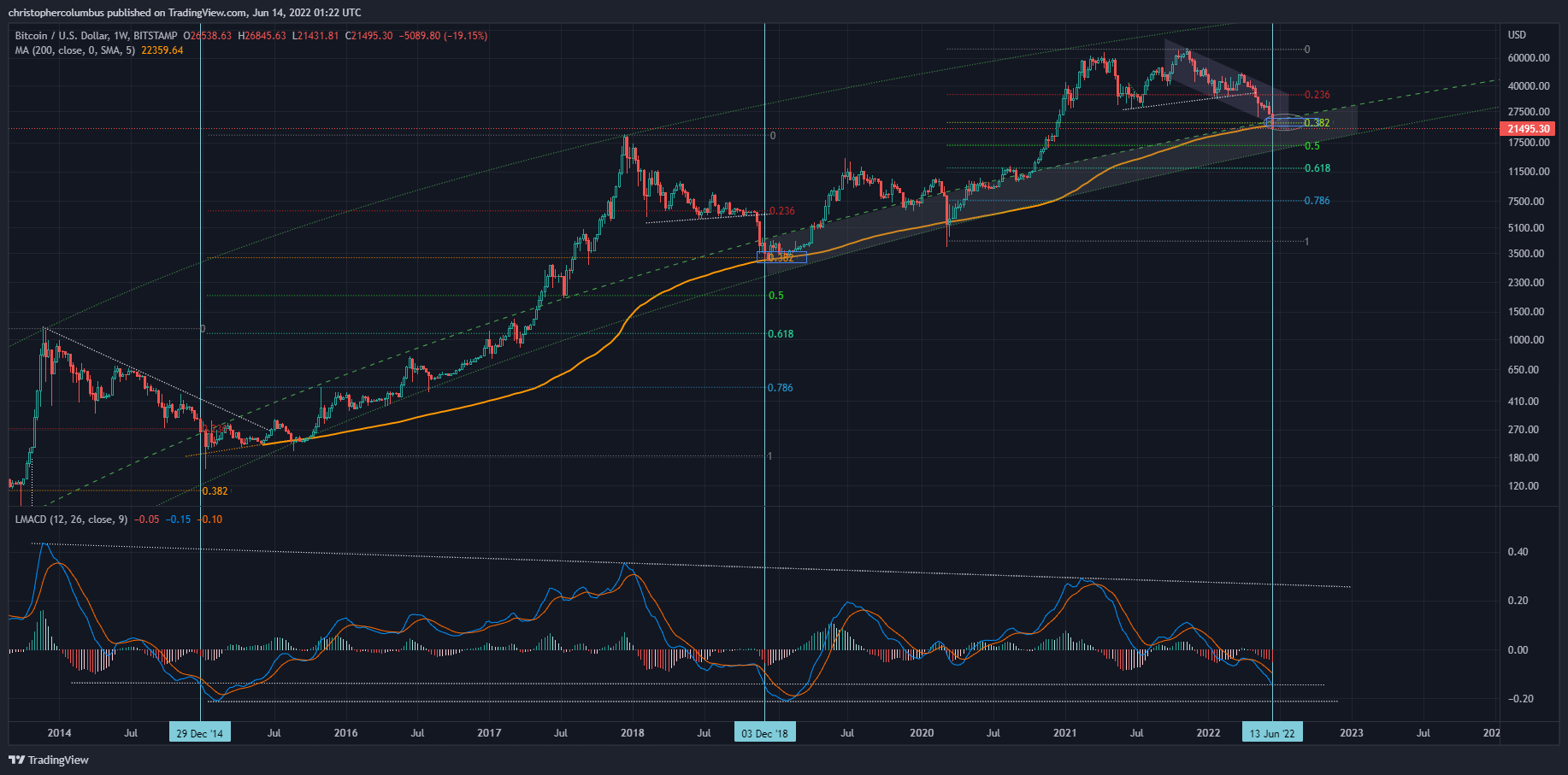Click the 1000.00 price axis label
The width and height of the screenshot is (1568, 775).
[1526, 340]
